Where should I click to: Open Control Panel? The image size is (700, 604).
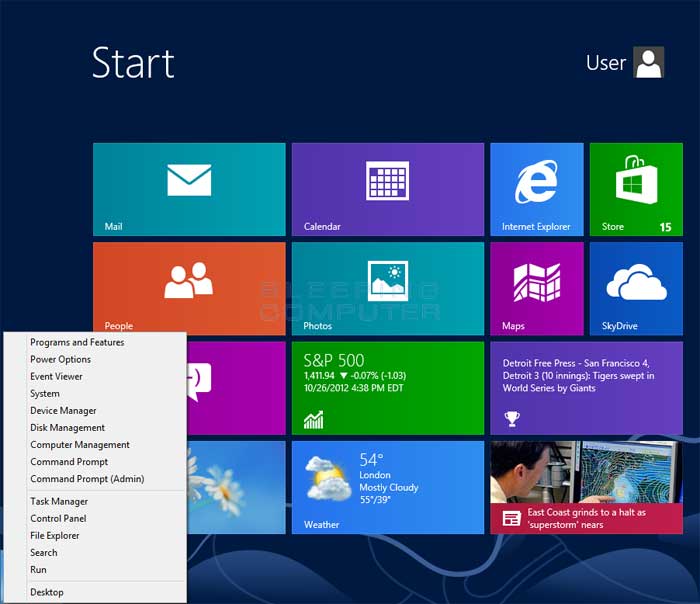(58, 518)
